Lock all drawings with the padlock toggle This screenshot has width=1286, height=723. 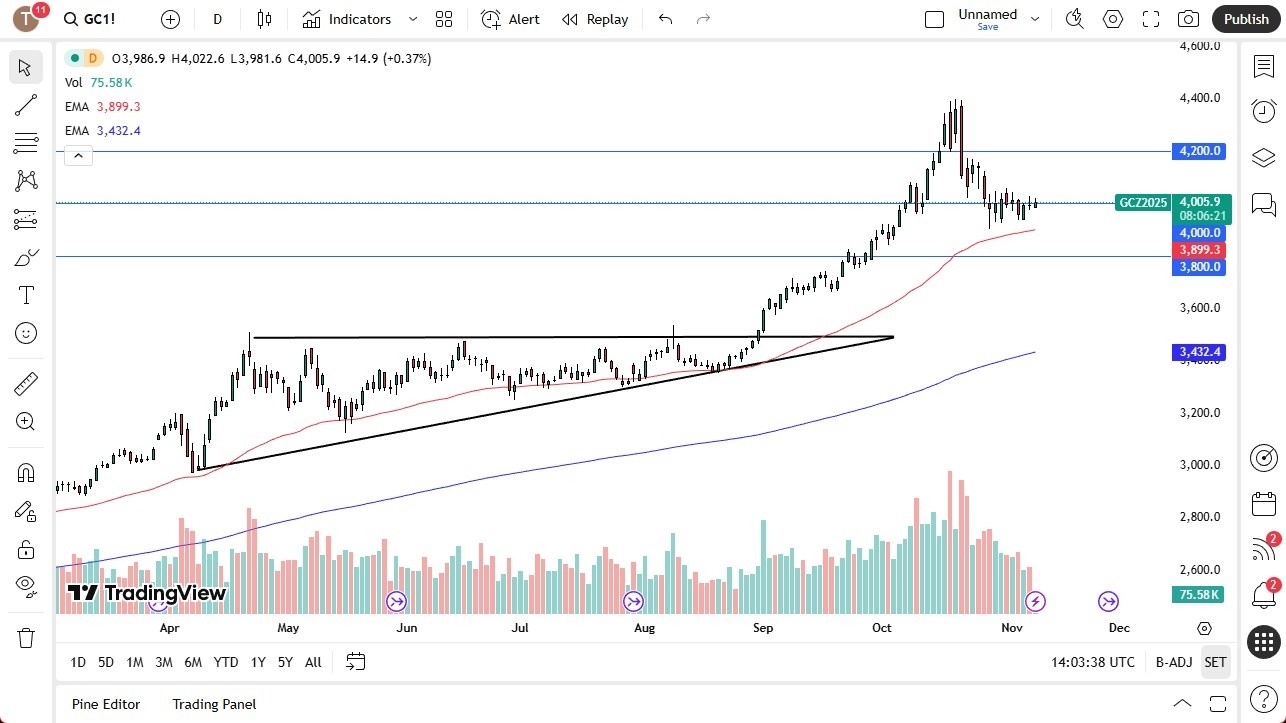click(x=26, y=548)
